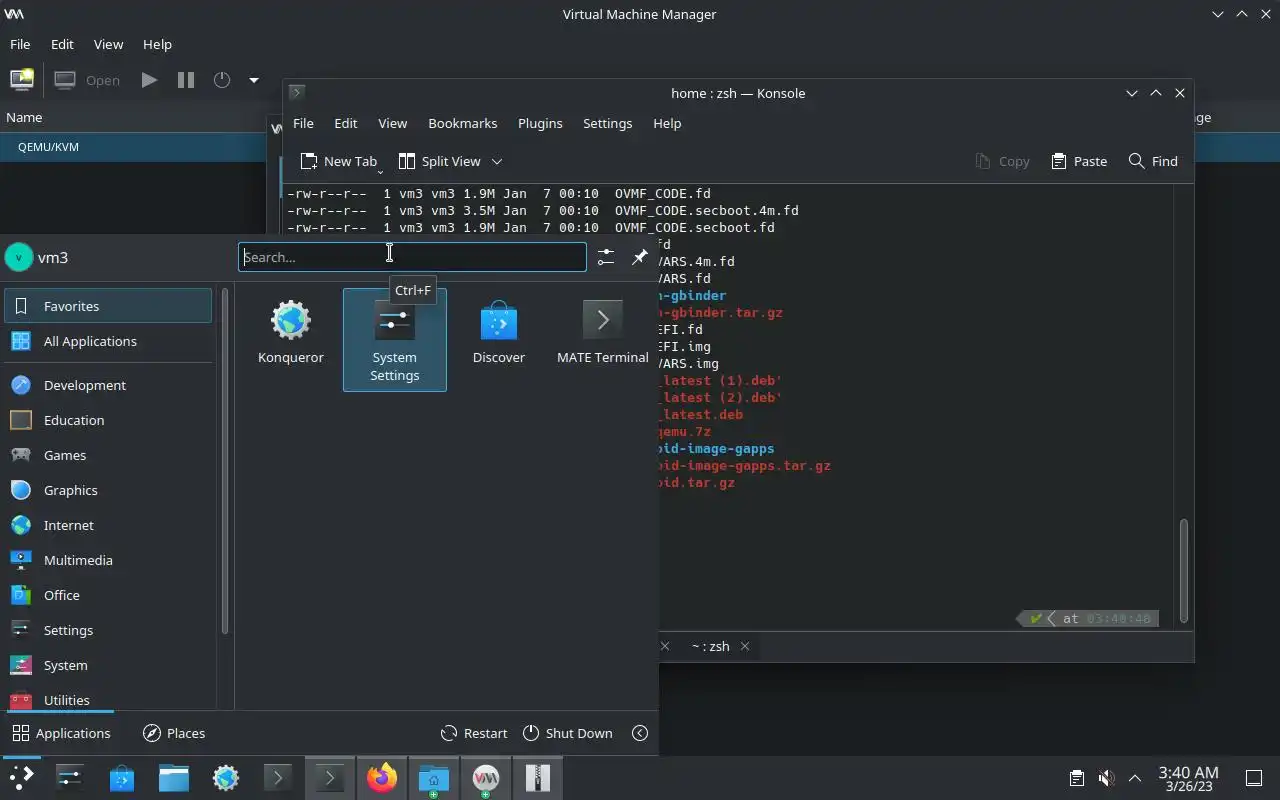Screen dimensions: 1280x800
Task: Click the launcher search configure icon
Action: (605, 257)
